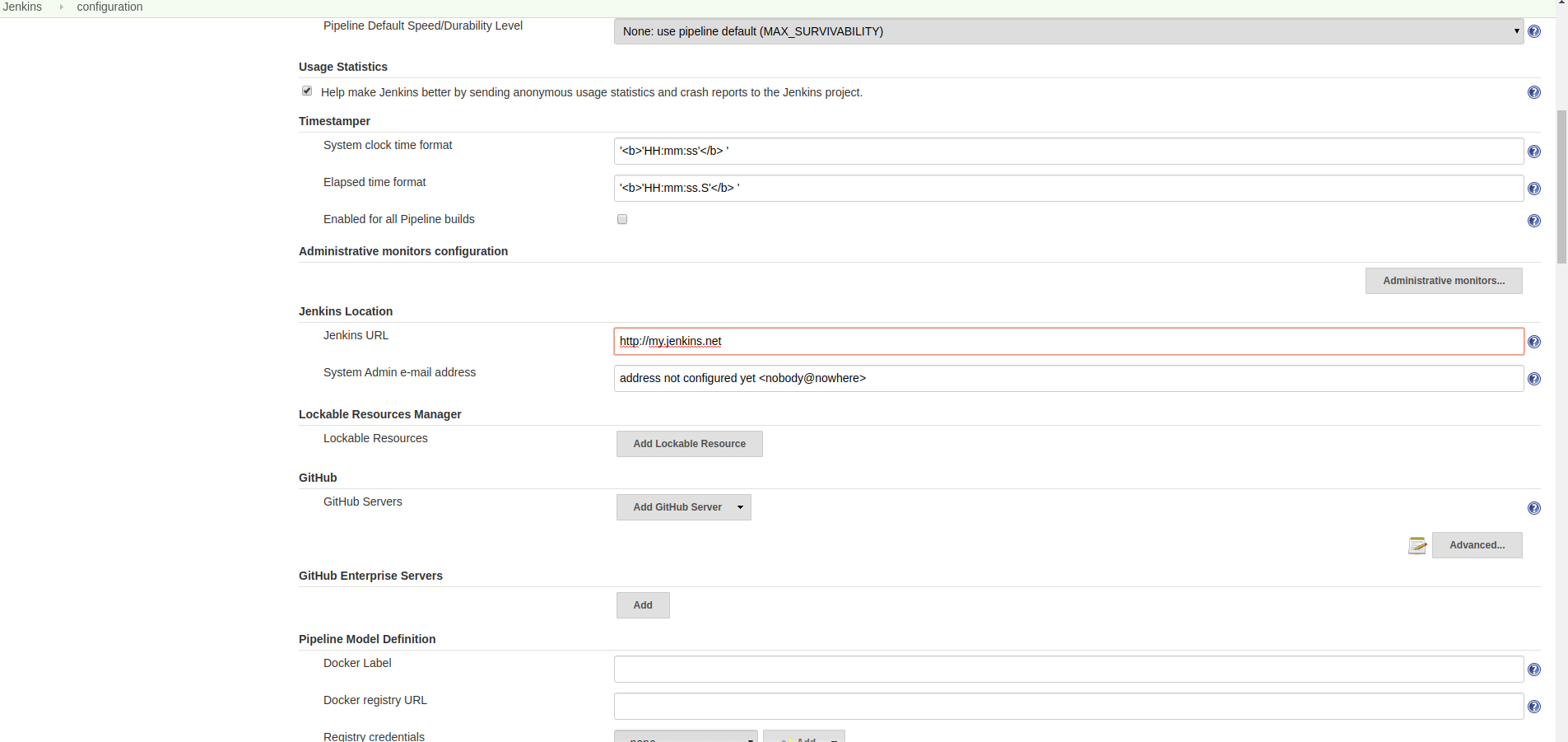
Task: Select the configuration breadcrumb item
Action: [109, 7]
